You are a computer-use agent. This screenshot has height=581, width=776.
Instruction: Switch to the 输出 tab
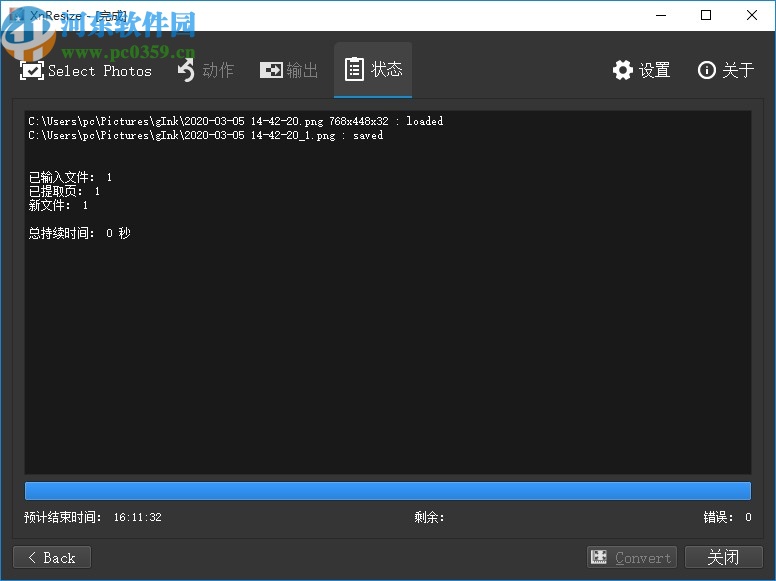(289, 70)
